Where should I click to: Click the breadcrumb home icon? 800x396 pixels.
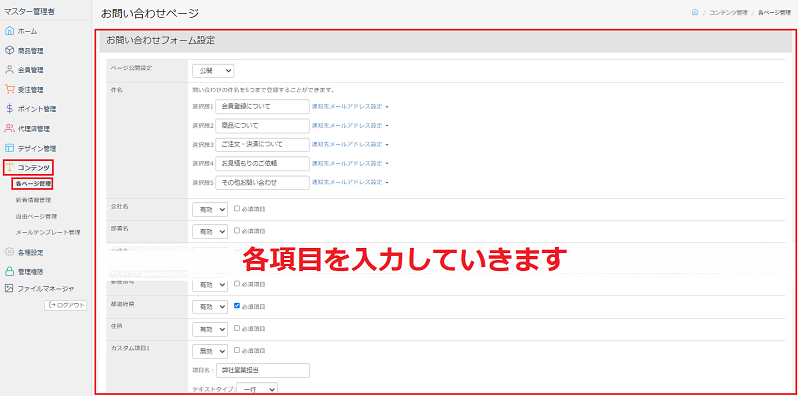pos(694,12)
